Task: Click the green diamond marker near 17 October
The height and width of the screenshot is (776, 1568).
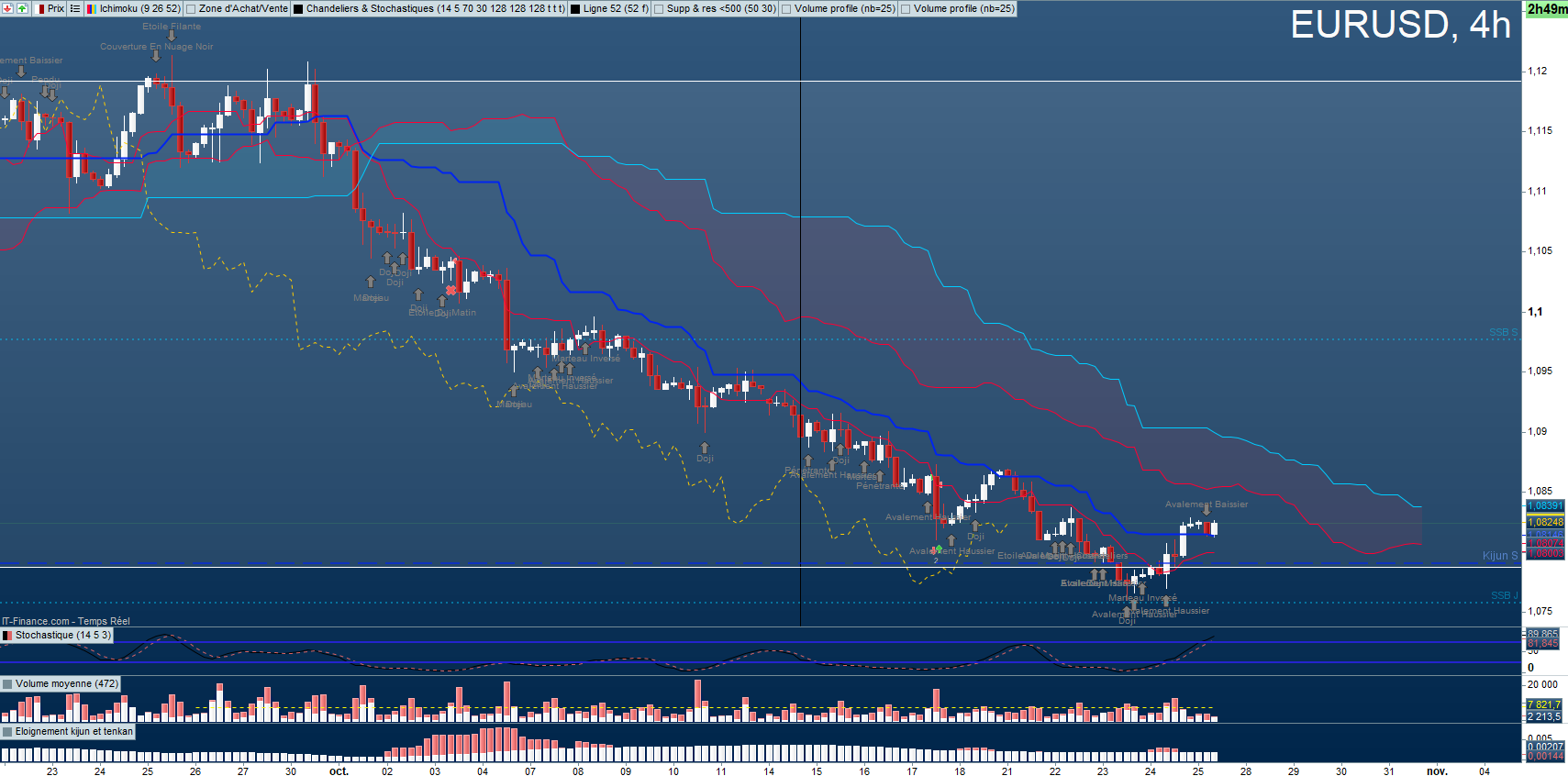Action: click(x=938, y=549)
